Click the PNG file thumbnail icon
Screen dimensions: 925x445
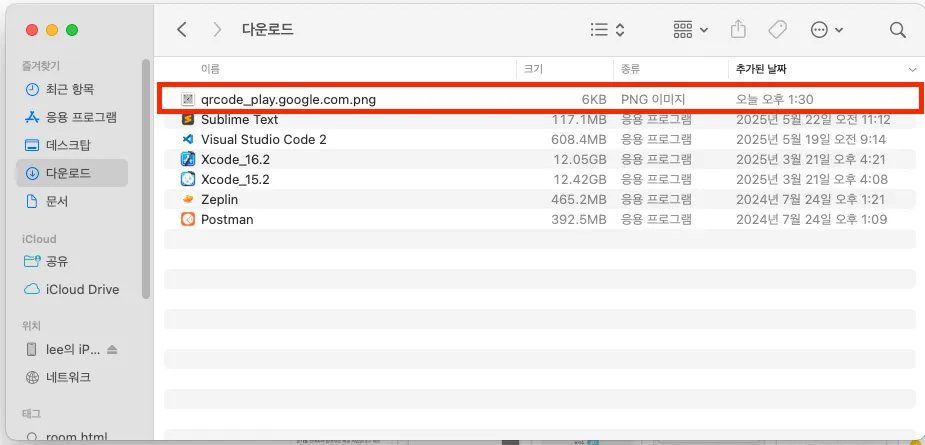click(188, 99)
